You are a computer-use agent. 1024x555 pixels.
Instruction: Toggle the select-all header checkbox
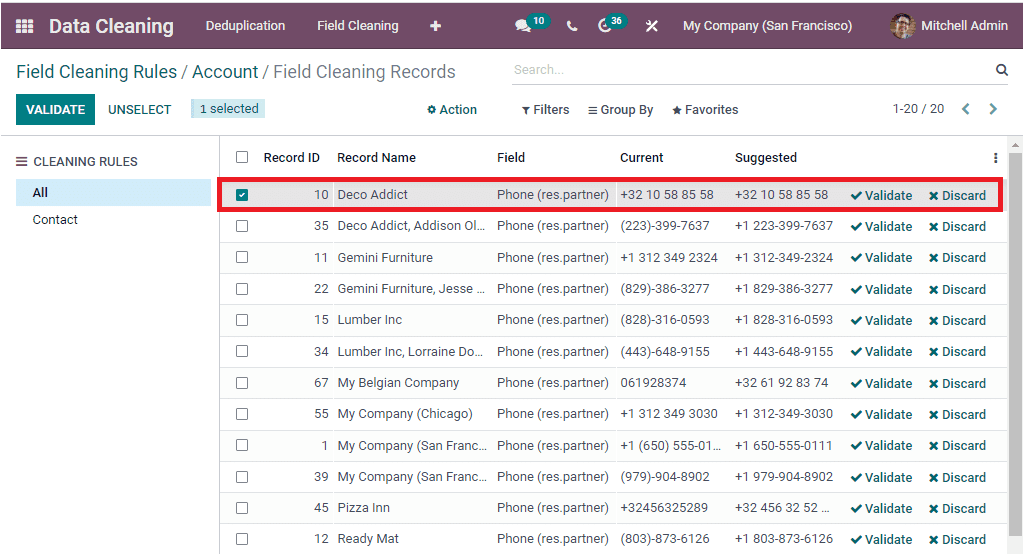pyautogui.click(x=242, y=157)
